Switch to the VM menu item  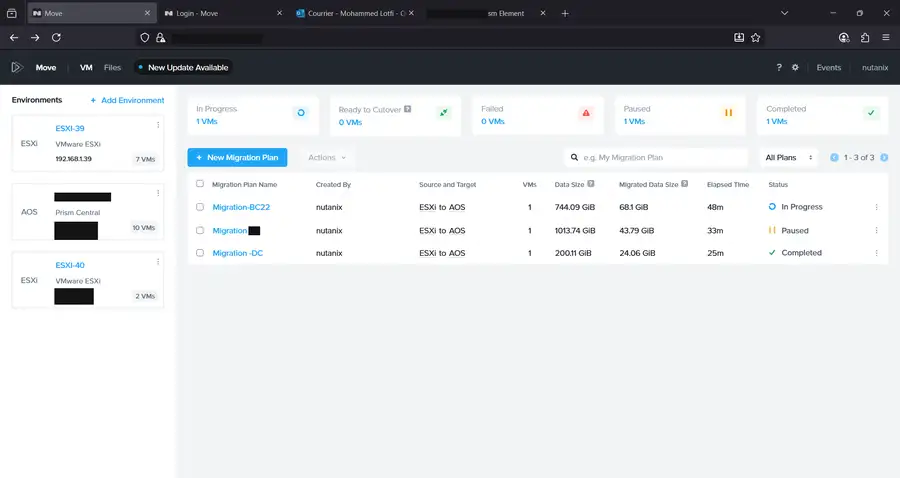pyautogui.click(x=86, y=67)
